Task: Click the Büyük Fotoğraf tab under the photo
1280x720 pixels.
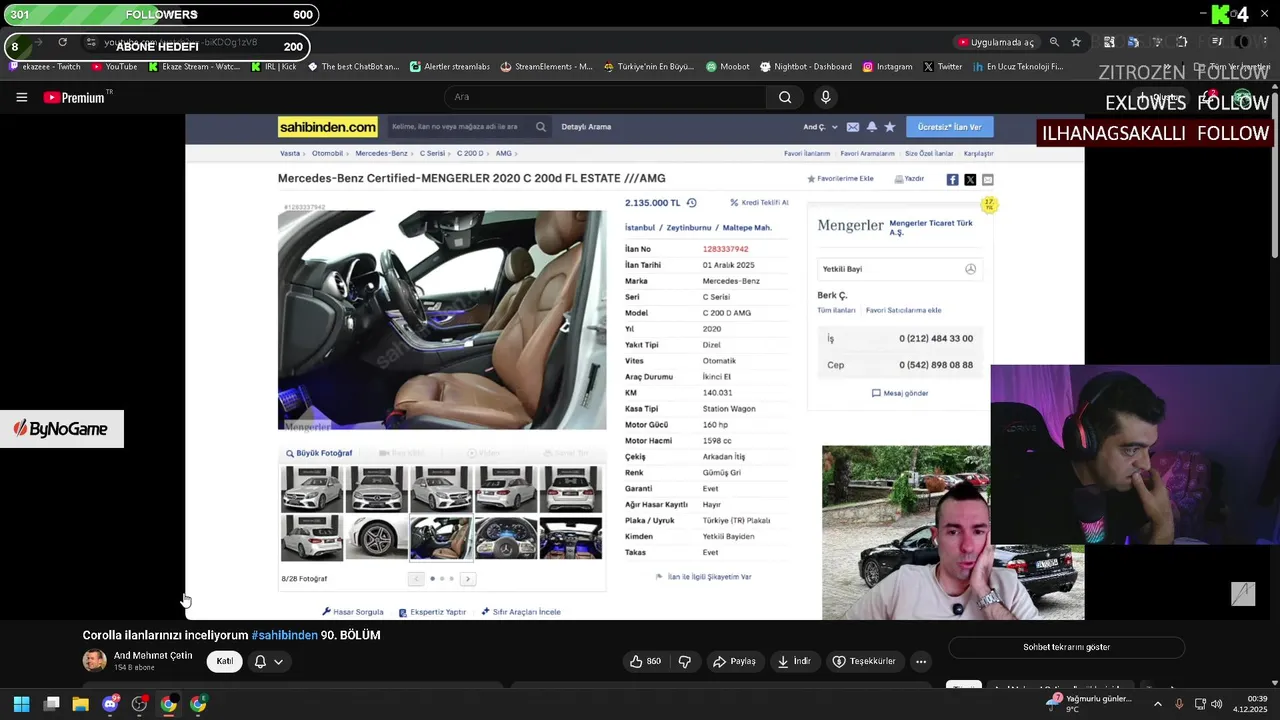Action: point(319,453)
